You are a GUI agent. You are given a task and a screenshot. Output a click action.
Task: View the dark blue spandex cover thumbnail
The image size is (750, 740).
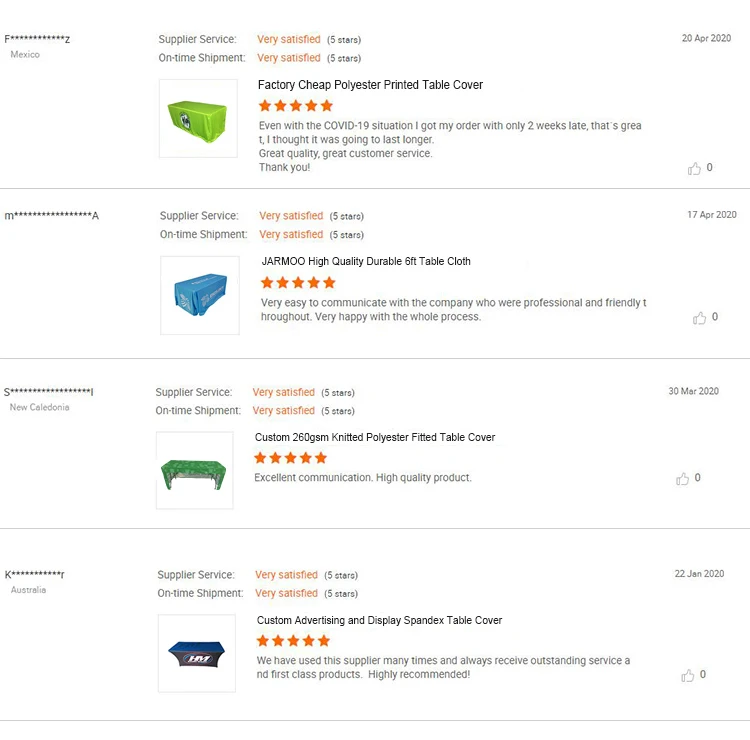click(197, 653)
